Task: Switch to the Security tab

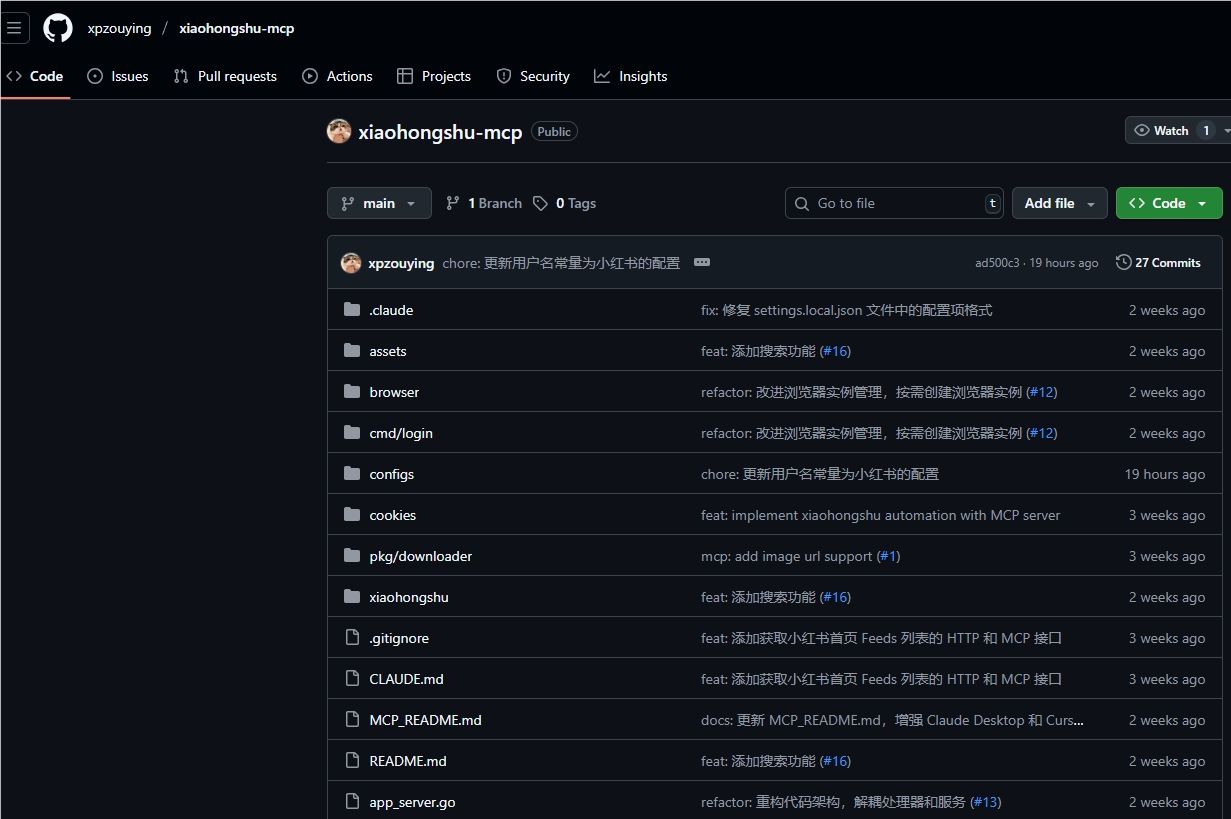Action: tap(533, 76)
